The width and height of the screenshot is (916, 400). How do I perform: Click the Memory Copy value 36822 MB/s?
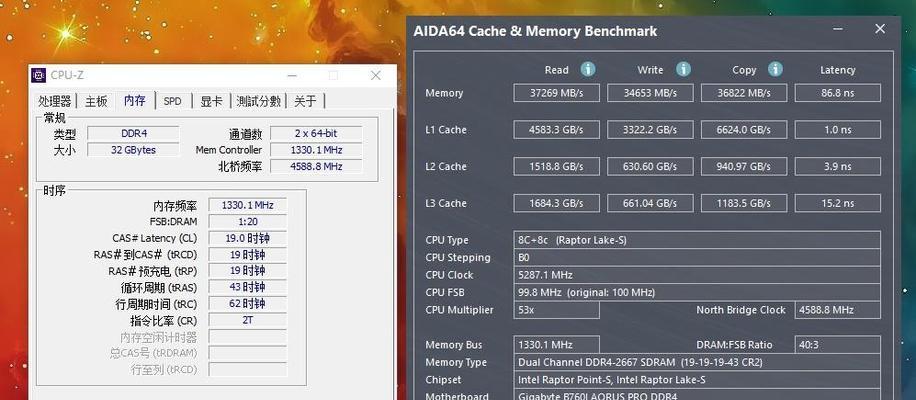pyautogui.click(x=744, y=93)
